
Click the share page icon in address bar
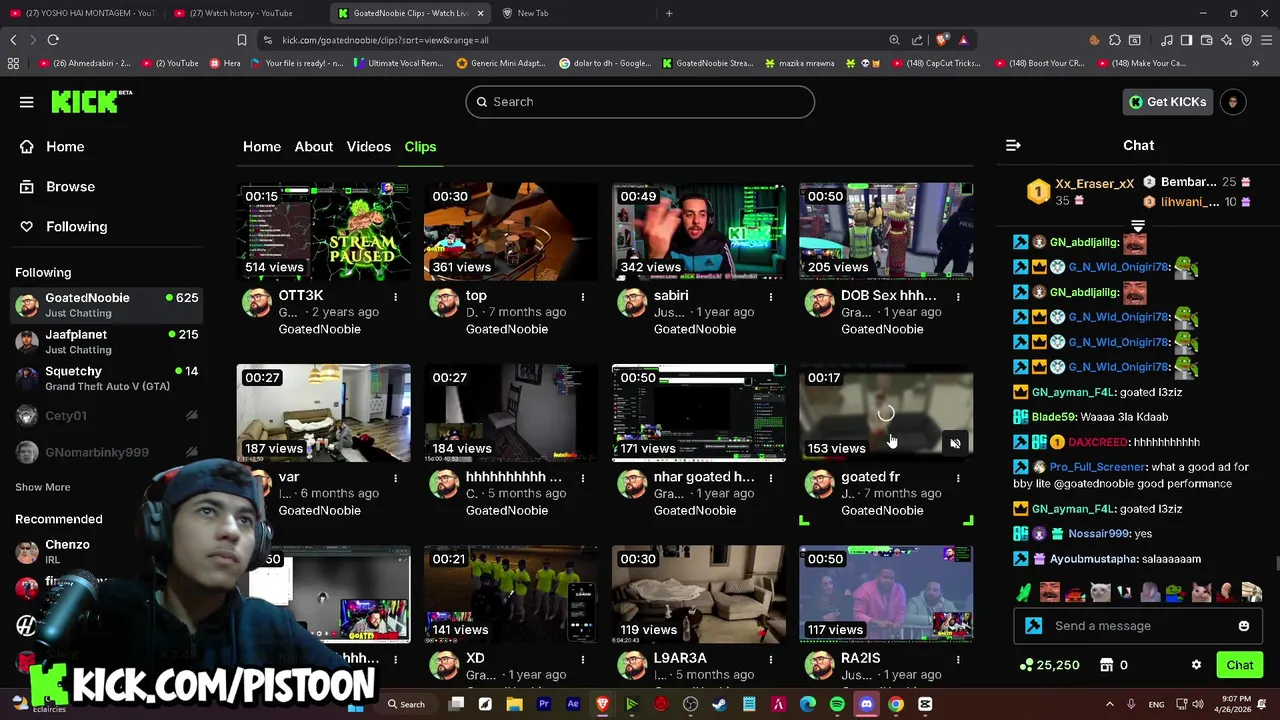coord(917,40)
